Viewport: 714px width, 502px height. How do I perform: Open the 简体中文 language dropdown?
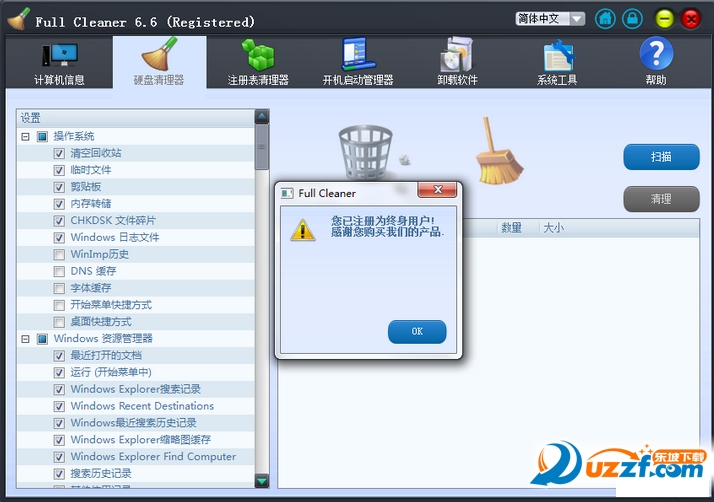[x=551, y=19]
